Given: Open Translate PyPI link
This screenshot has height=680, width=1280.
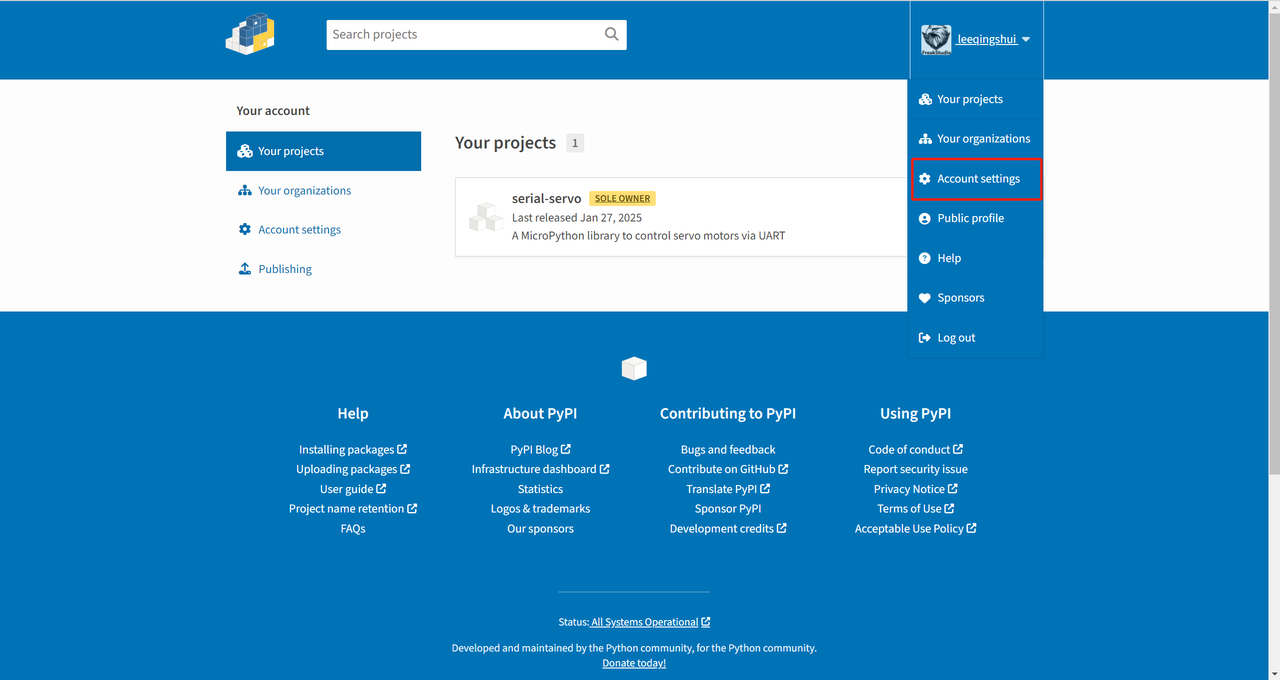Looking at the screenshot, I should [x=728, y=489].
